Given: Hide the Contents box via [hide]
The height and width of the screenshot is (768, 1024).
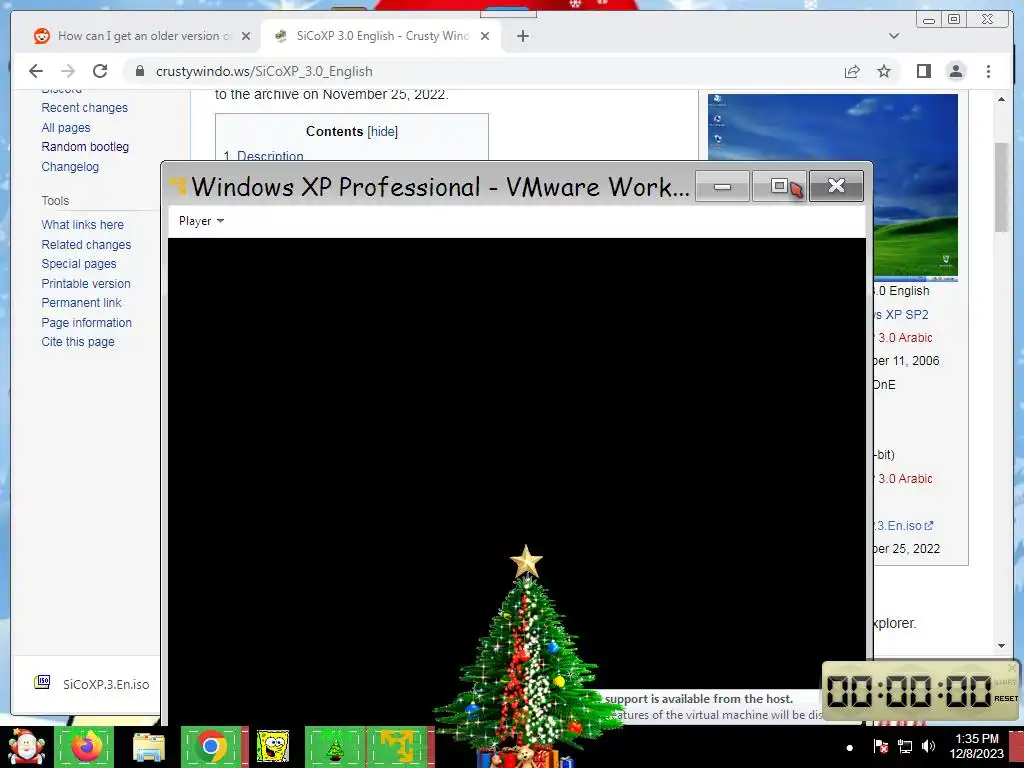Looking at the screenshot, I should (x=382, y=131).
